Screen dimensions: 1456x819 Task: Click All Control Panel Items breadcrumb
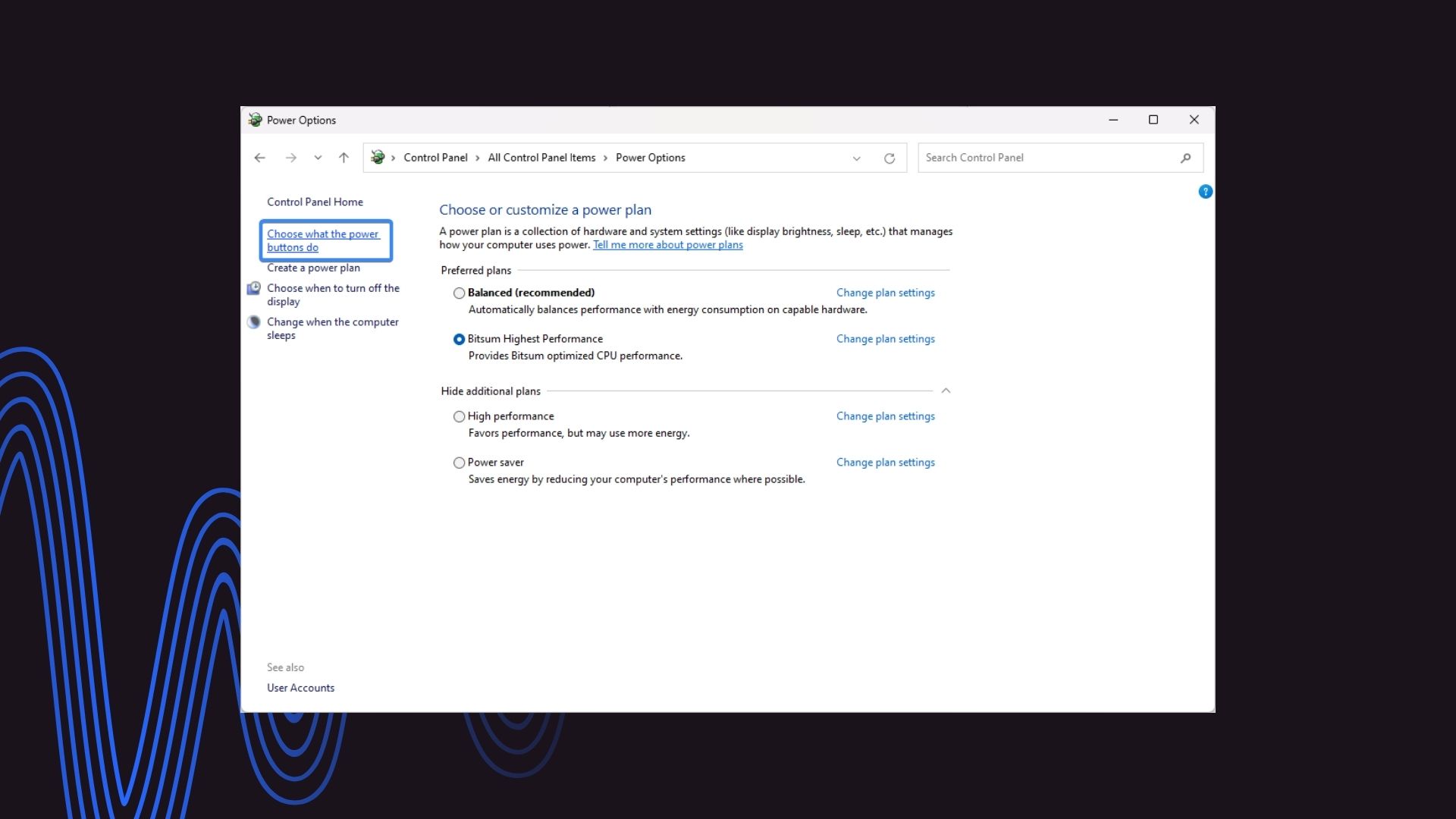point(541,158)
